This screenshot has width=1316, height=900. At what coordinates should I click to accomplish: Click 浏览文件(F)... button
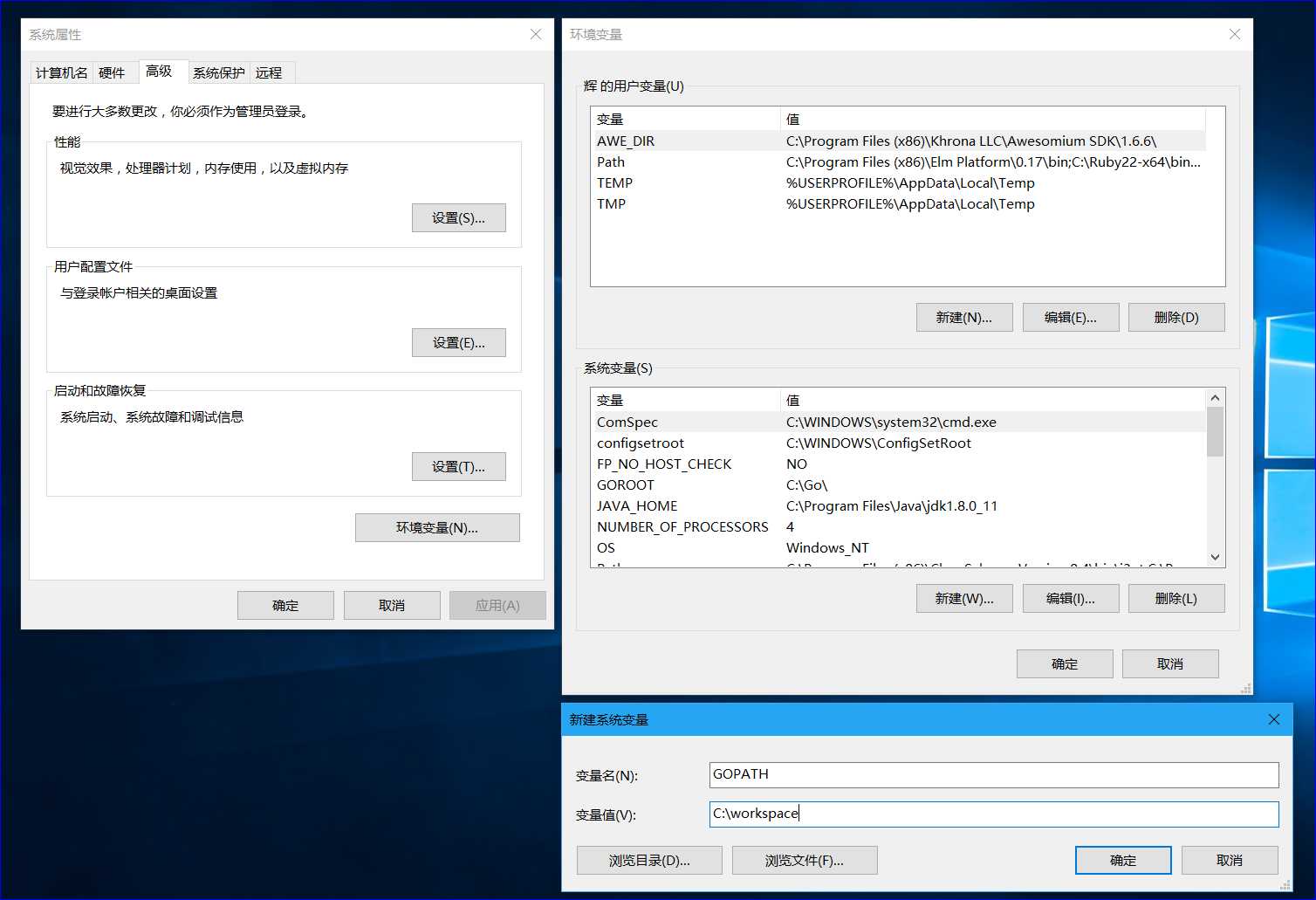(x=805, y=861)
